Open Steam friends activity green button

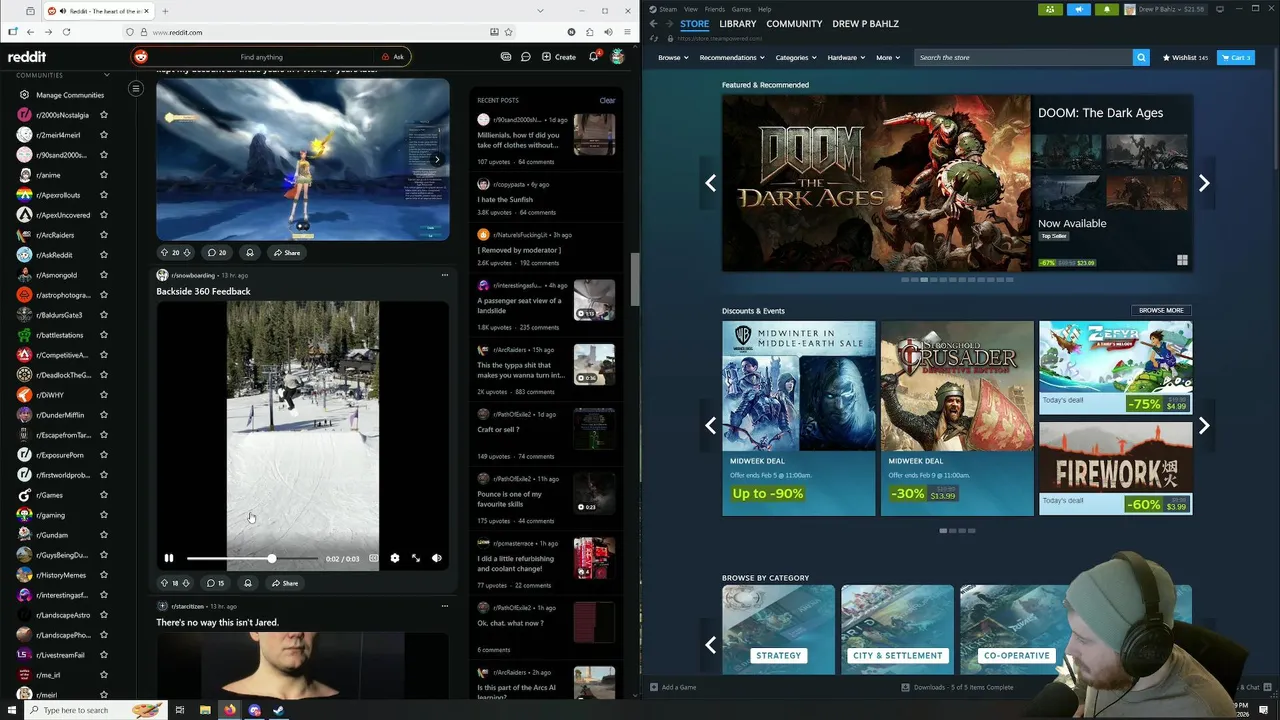[x=1049, y=9]
